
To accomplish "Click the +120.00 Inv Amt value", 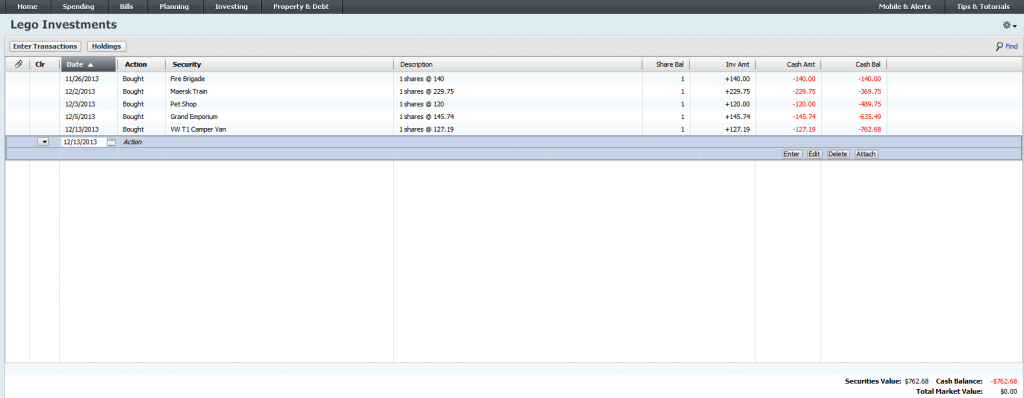I will pyautogui.click(x=737, y=104).
